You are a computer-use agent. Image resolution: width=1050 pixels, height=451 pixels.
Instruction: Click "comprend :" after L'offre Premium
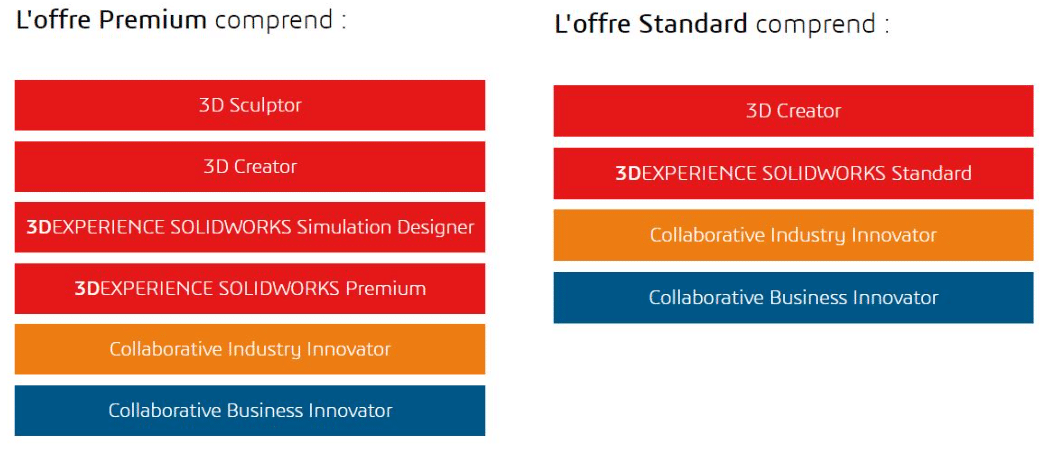(x=280, y=21)
